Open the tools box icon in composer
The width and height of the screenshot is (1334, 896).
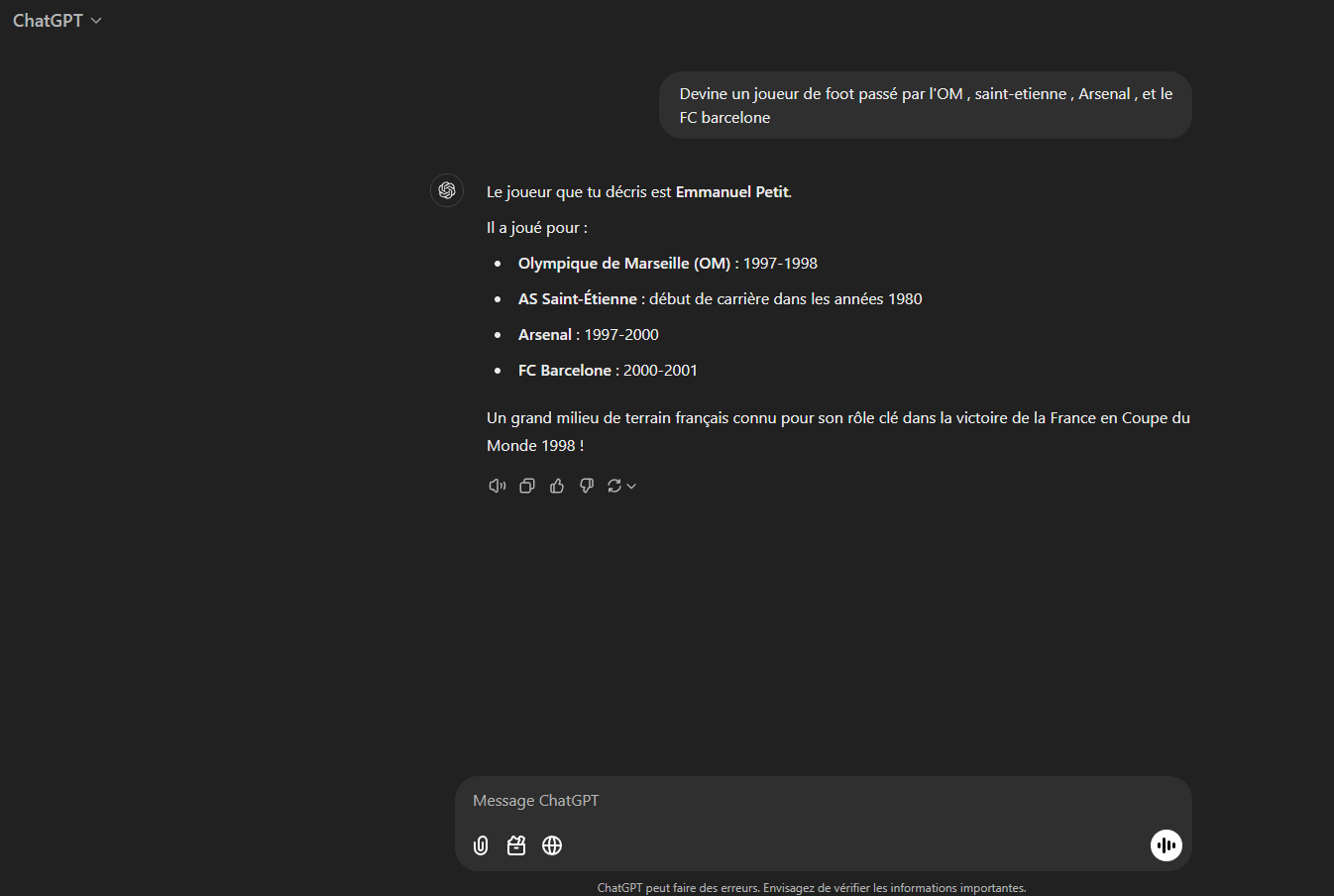516,845
